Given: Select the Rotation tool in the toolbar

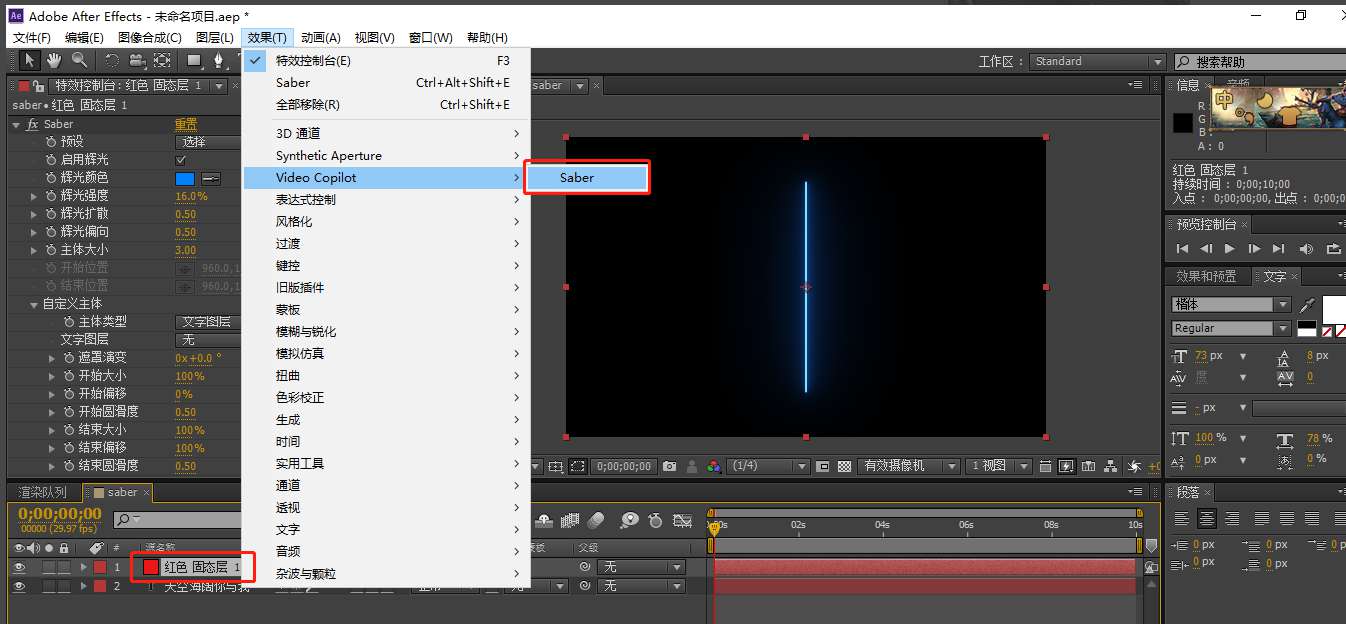Looking at the screenshot, I should pyautogui.click(x=112, y=61).
